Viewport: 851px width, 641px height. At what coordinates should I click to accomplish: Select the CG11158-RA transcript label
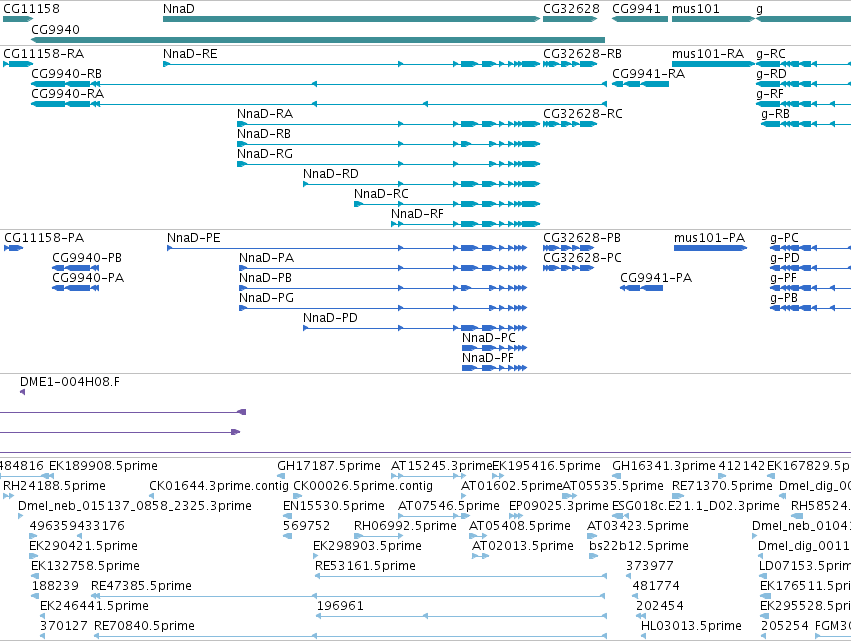point(43,54)
